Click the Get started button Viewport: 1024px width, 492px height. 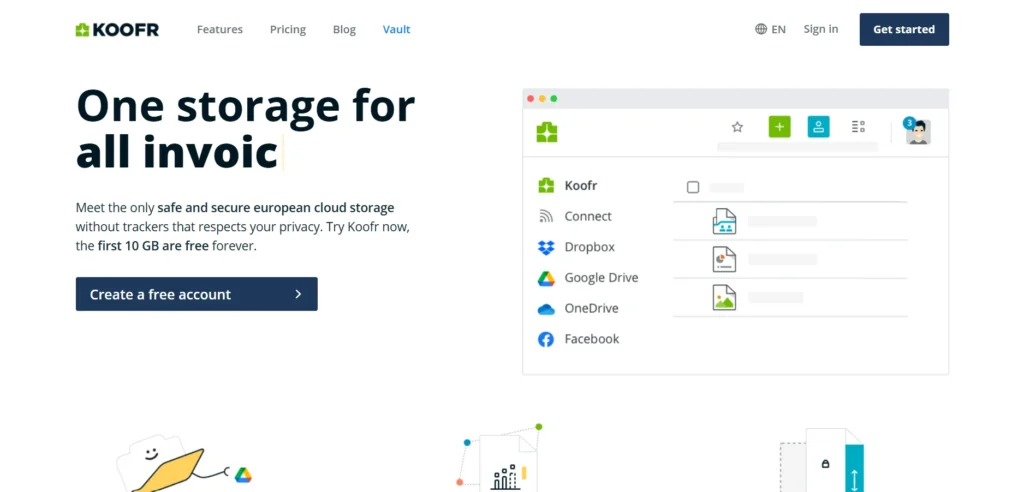click(x=904, y=29)
